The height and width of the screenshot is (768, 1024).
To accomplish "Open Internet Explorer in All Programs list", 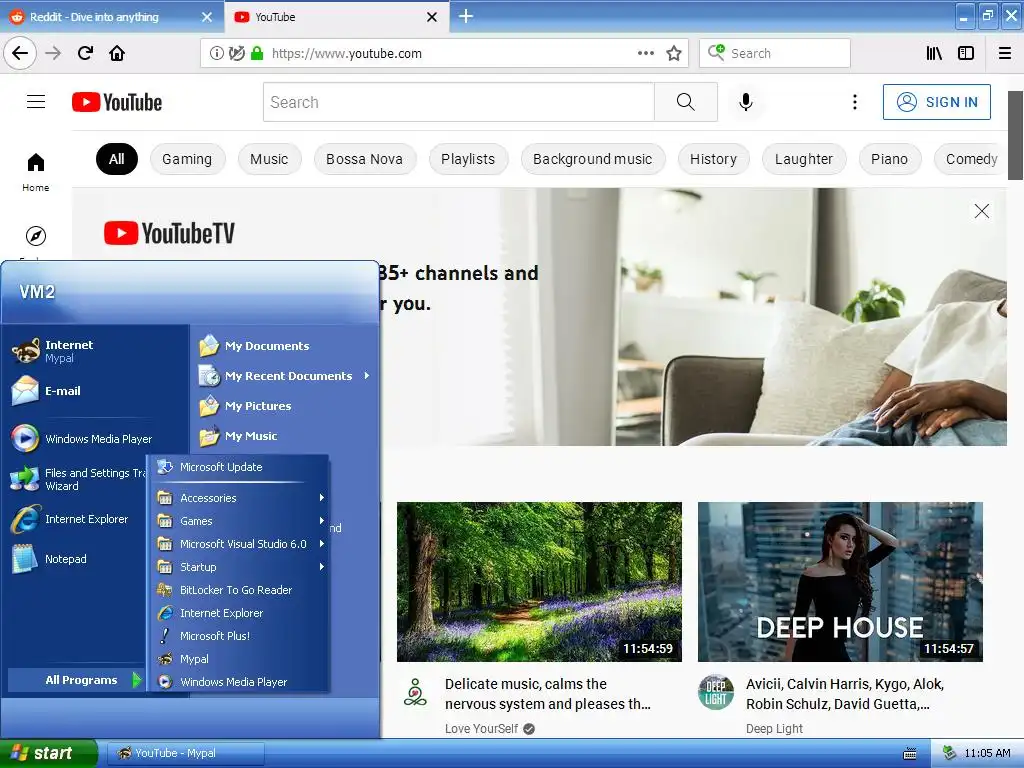I will (240, 613).
